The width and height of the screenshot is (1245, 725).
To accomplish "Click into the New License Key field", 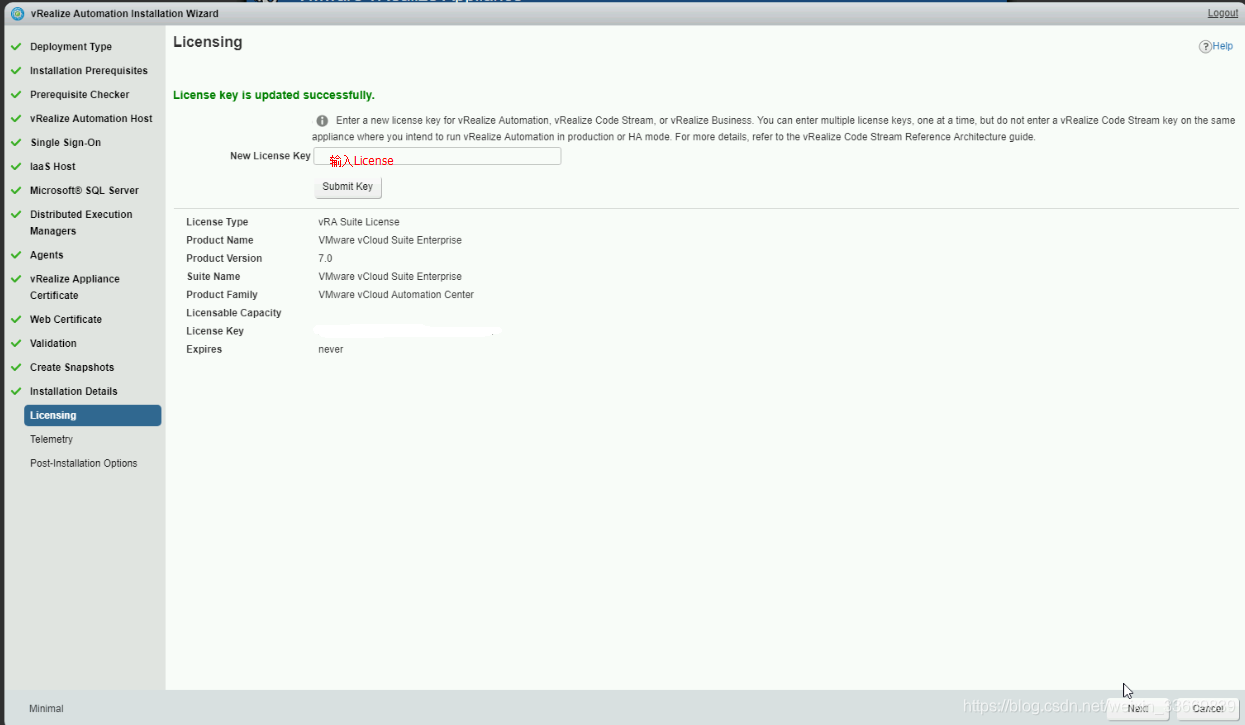I will click(x=437, y=156).
